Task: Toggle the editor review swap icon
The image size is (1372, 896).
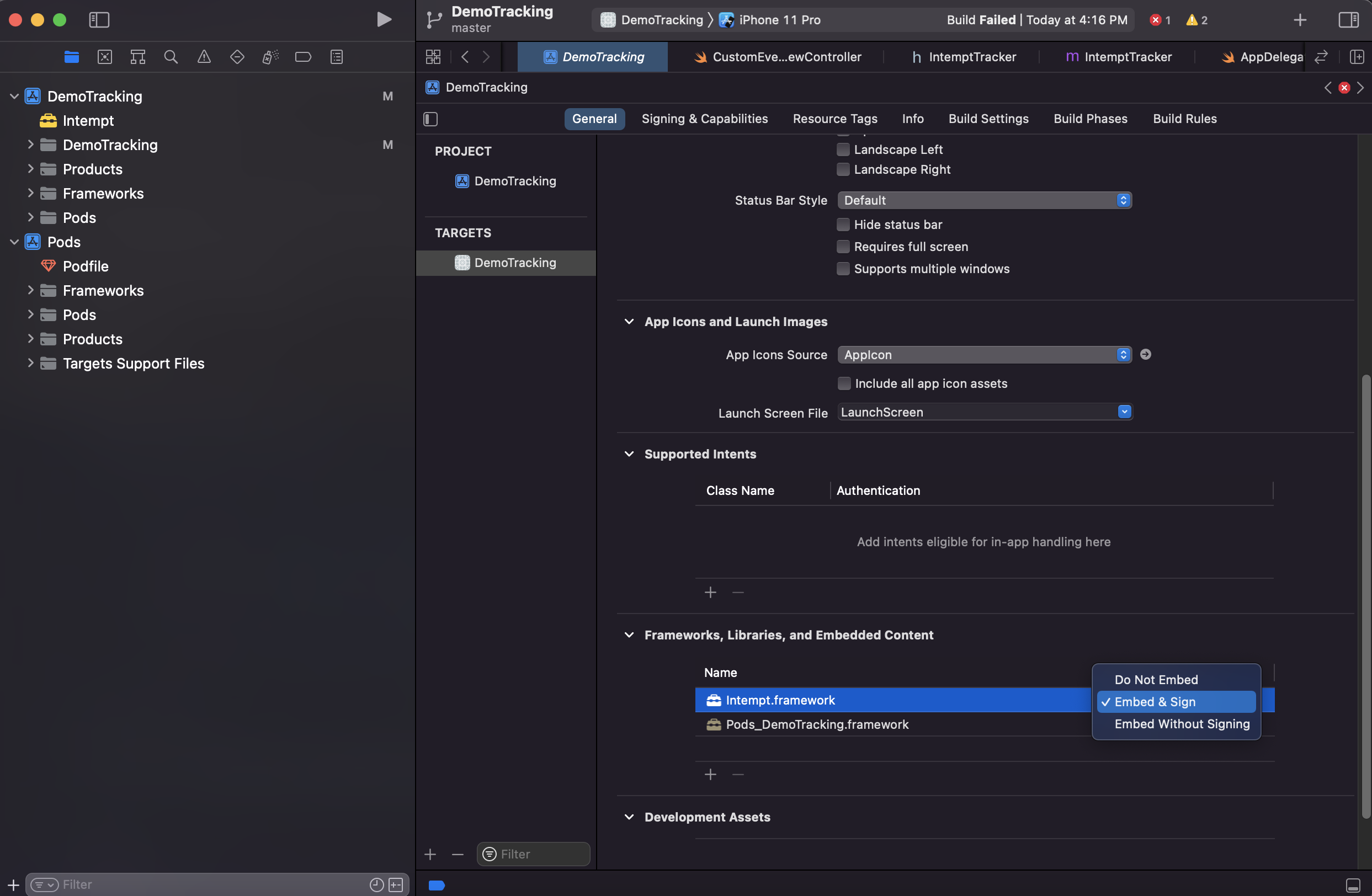Action: 1321,56
